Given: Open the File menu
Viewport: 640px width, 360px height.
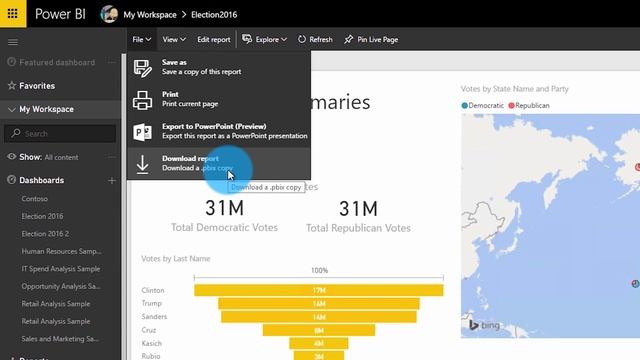Looking at the screenshot, I should click(x=141, y=40).
